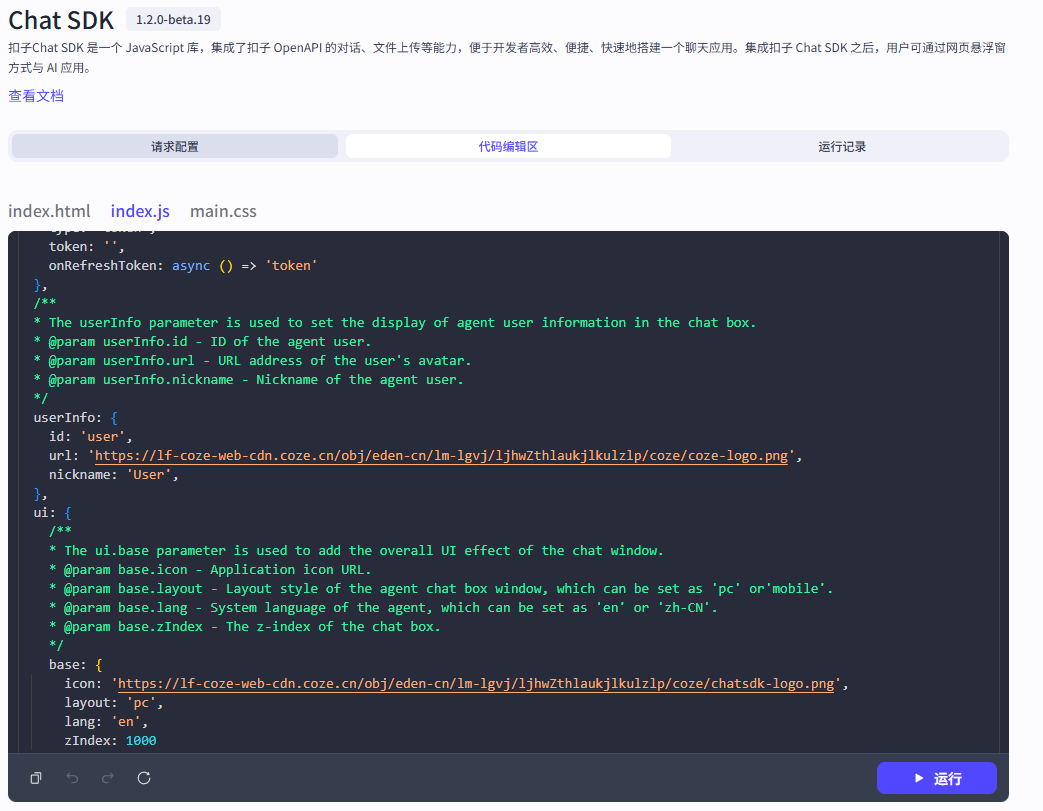Image resolution: width=1043 pixels, height=811 pixels.
Task: Run the code with the 运行 button
Action: coord(937,778)
